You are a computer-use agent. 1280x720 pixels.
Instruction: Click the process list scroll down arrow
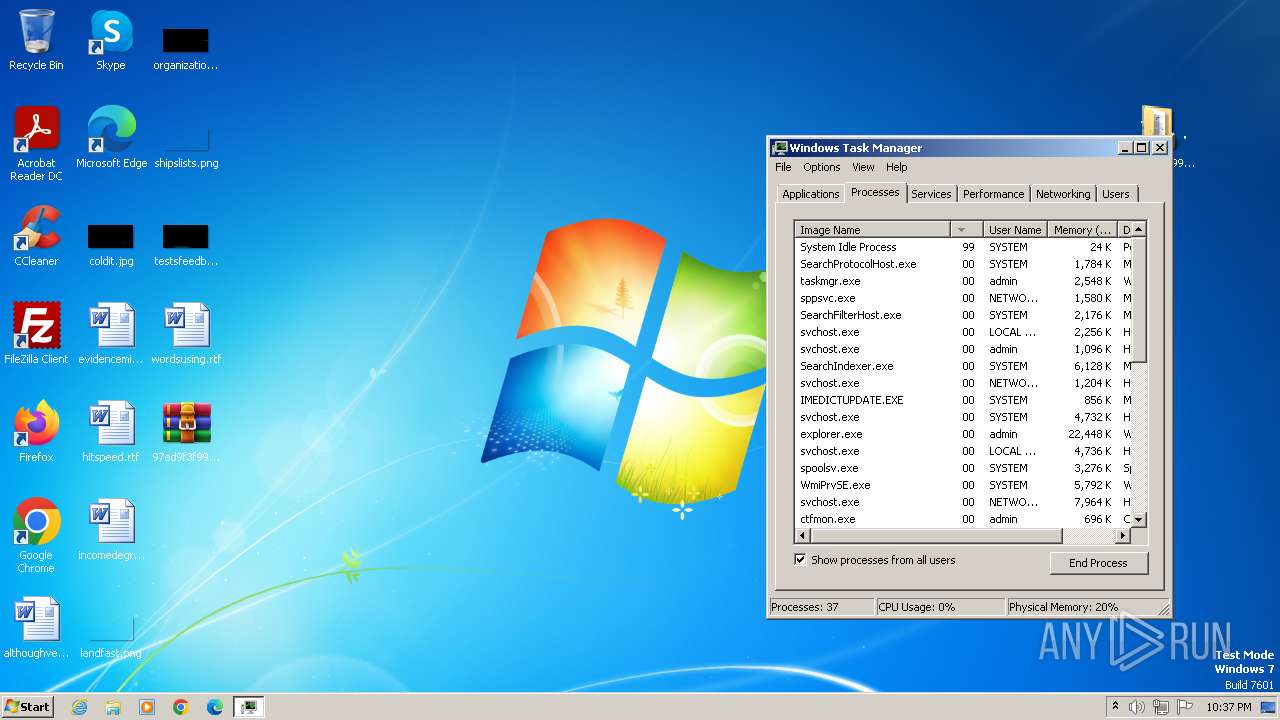click(1138, 520)
